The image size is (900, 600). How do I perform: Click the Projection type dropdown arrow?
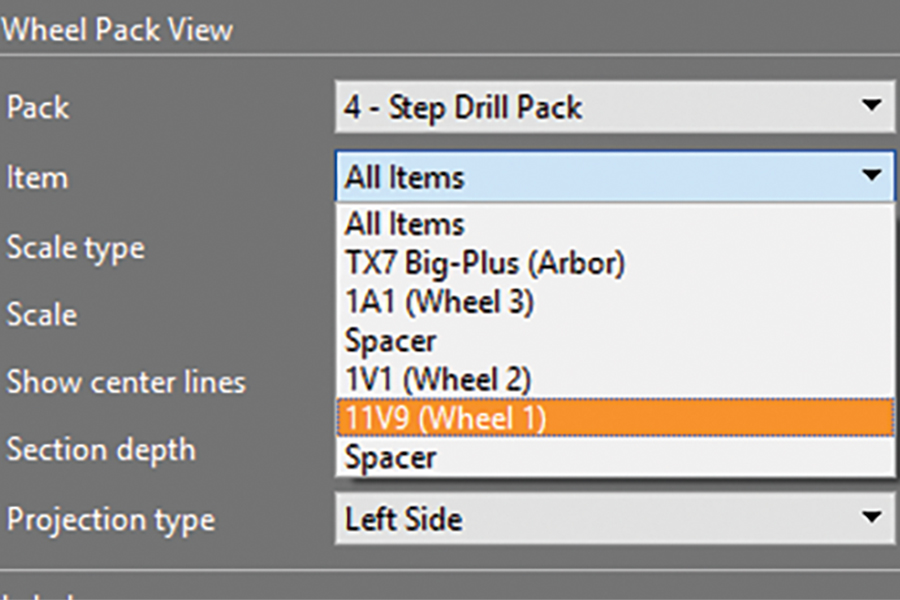click(x=871, y=519)
